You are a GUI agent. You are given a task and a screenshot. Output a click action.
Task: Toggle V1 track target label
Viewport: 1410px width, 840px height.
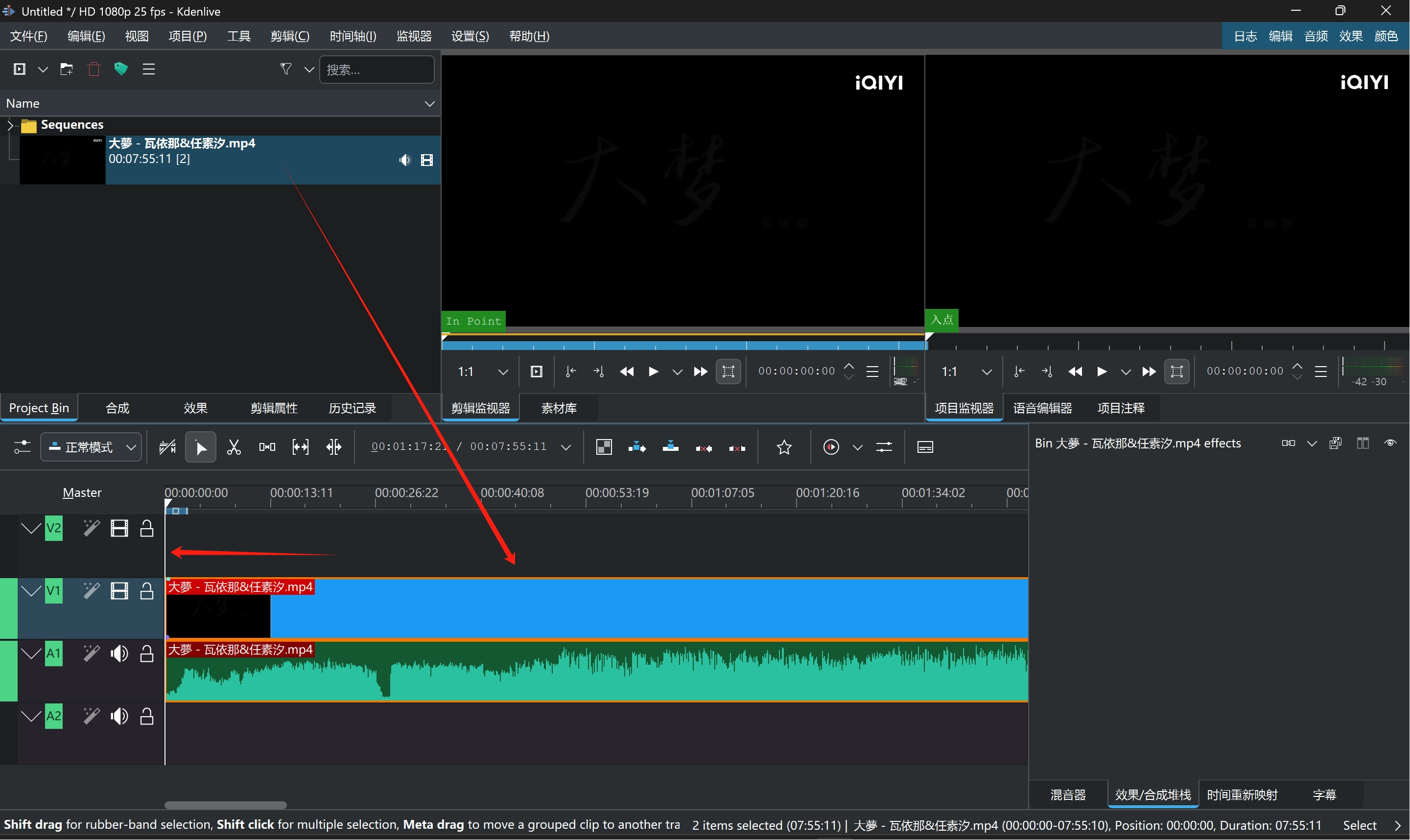click(x=54, y=591)
